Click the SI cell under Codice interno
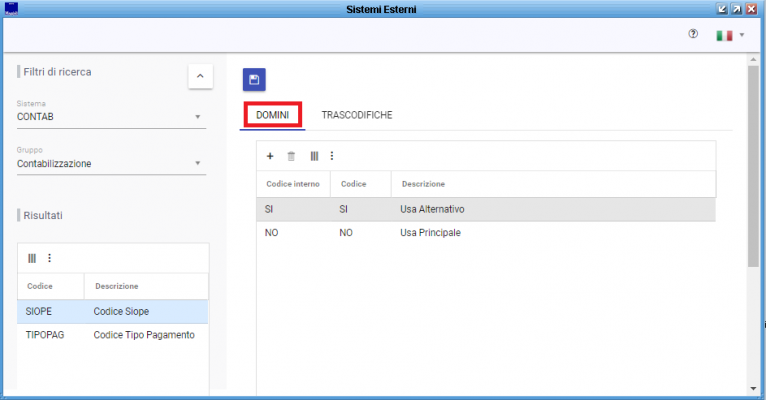The height and width of the screenshot is (400, 766). (269, 209)
